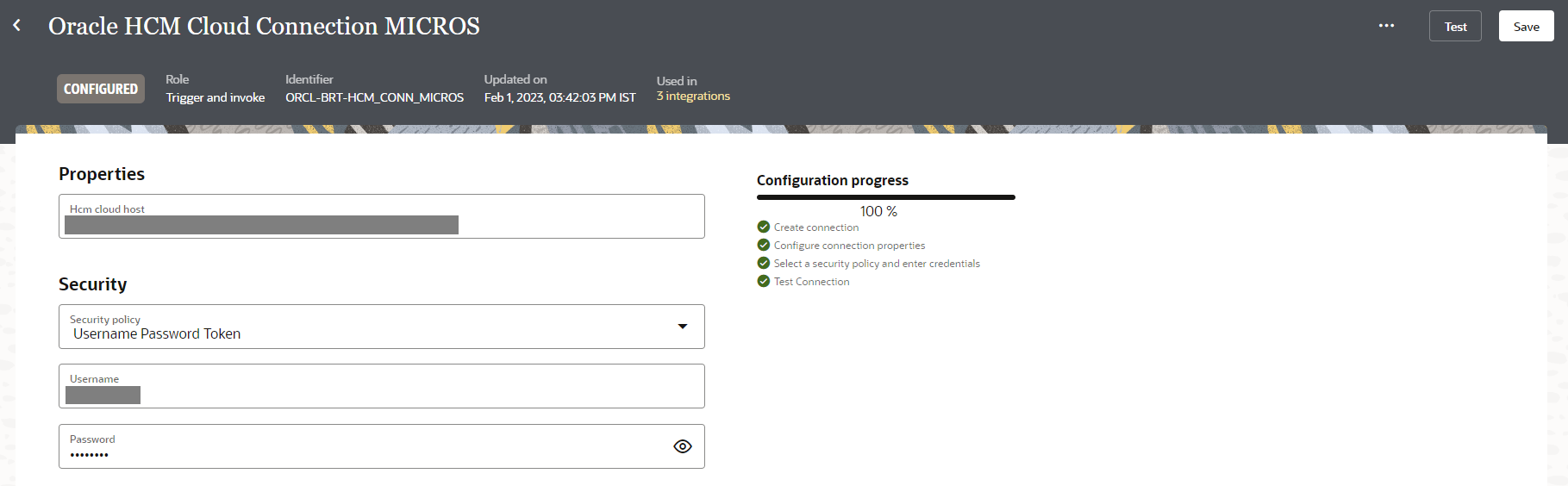
Task: Click the Username input field
Action: 382,386
